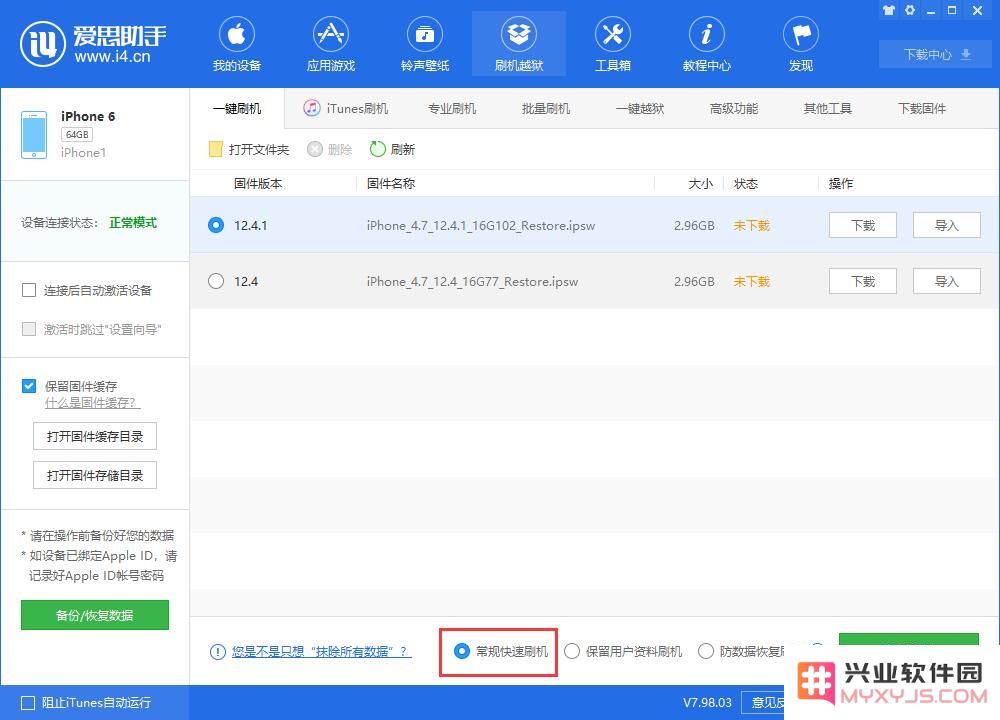Click the info icon beside 抹除所有数据 link
The width and height of the screenshot is (1000, 720).
[217, 652]
